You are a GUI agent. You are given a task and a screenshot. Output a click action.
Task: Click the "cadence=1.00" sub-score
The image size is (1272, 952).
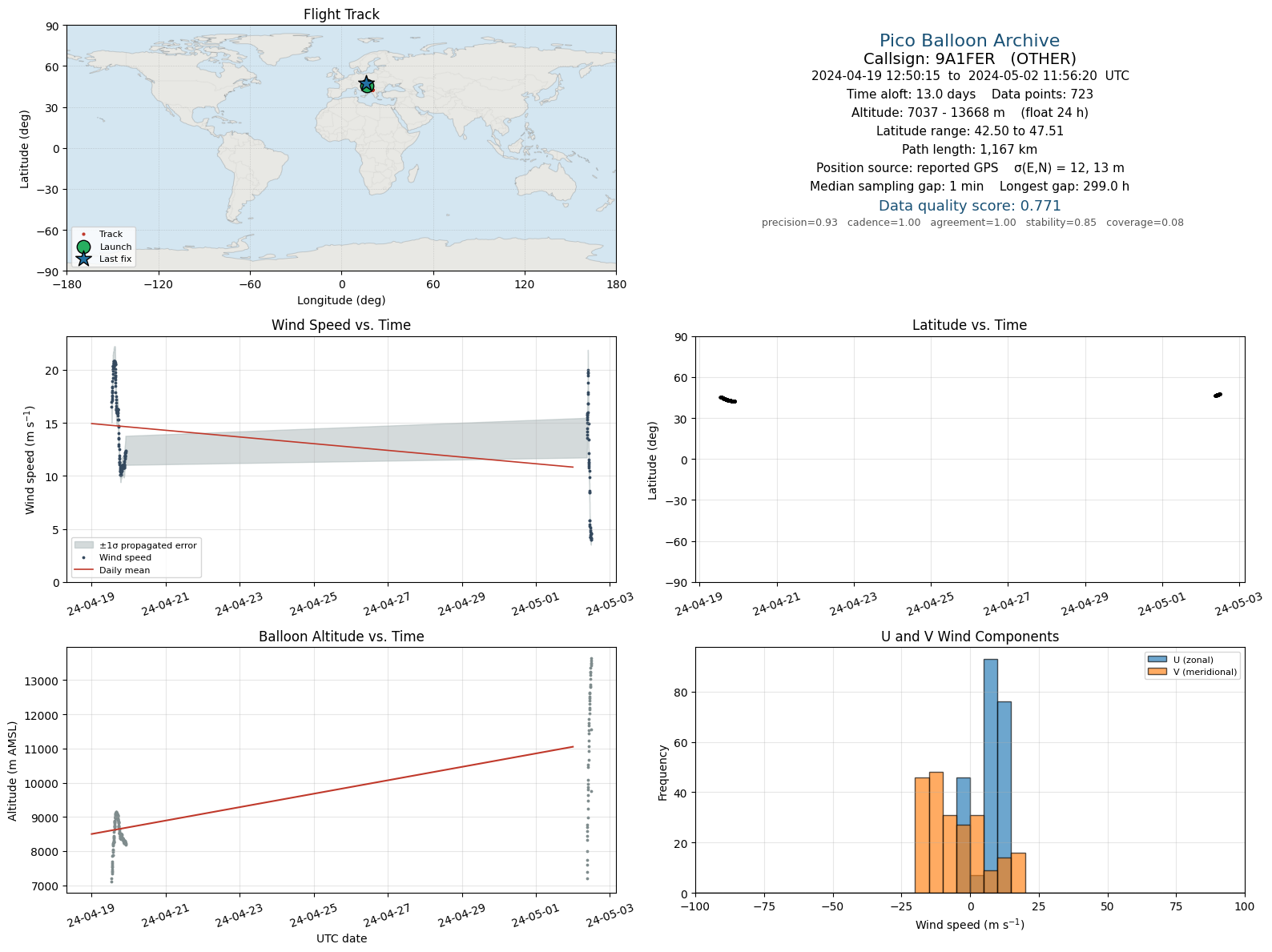884,223
